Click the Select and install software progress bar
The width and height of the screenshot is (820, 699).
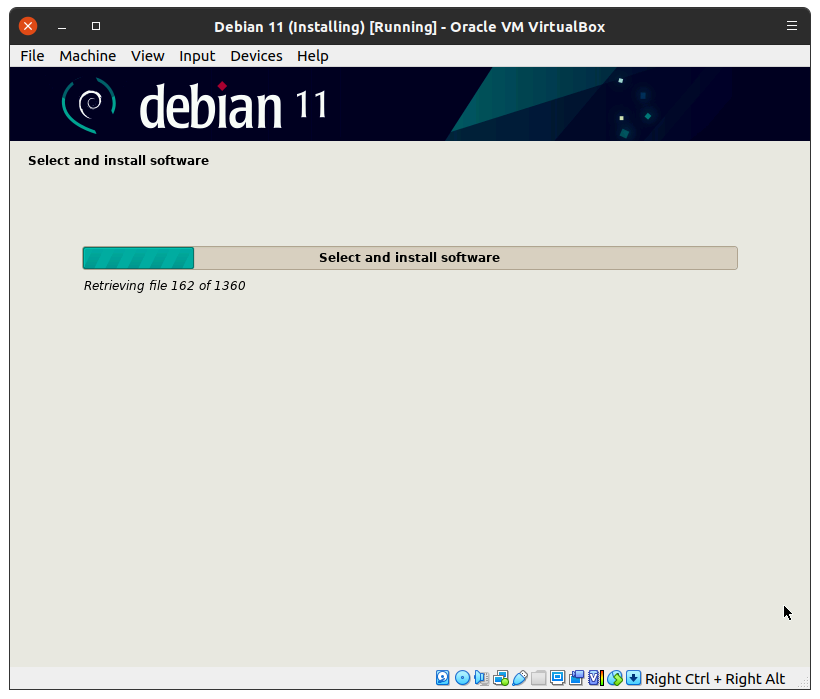409,258
